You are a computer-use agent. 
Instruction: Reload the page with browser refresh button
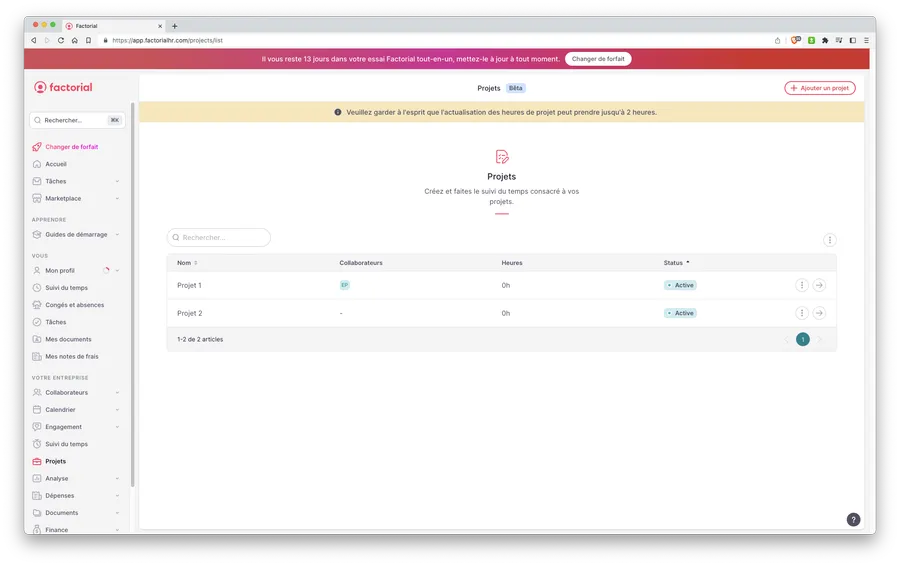click(61, 41)
